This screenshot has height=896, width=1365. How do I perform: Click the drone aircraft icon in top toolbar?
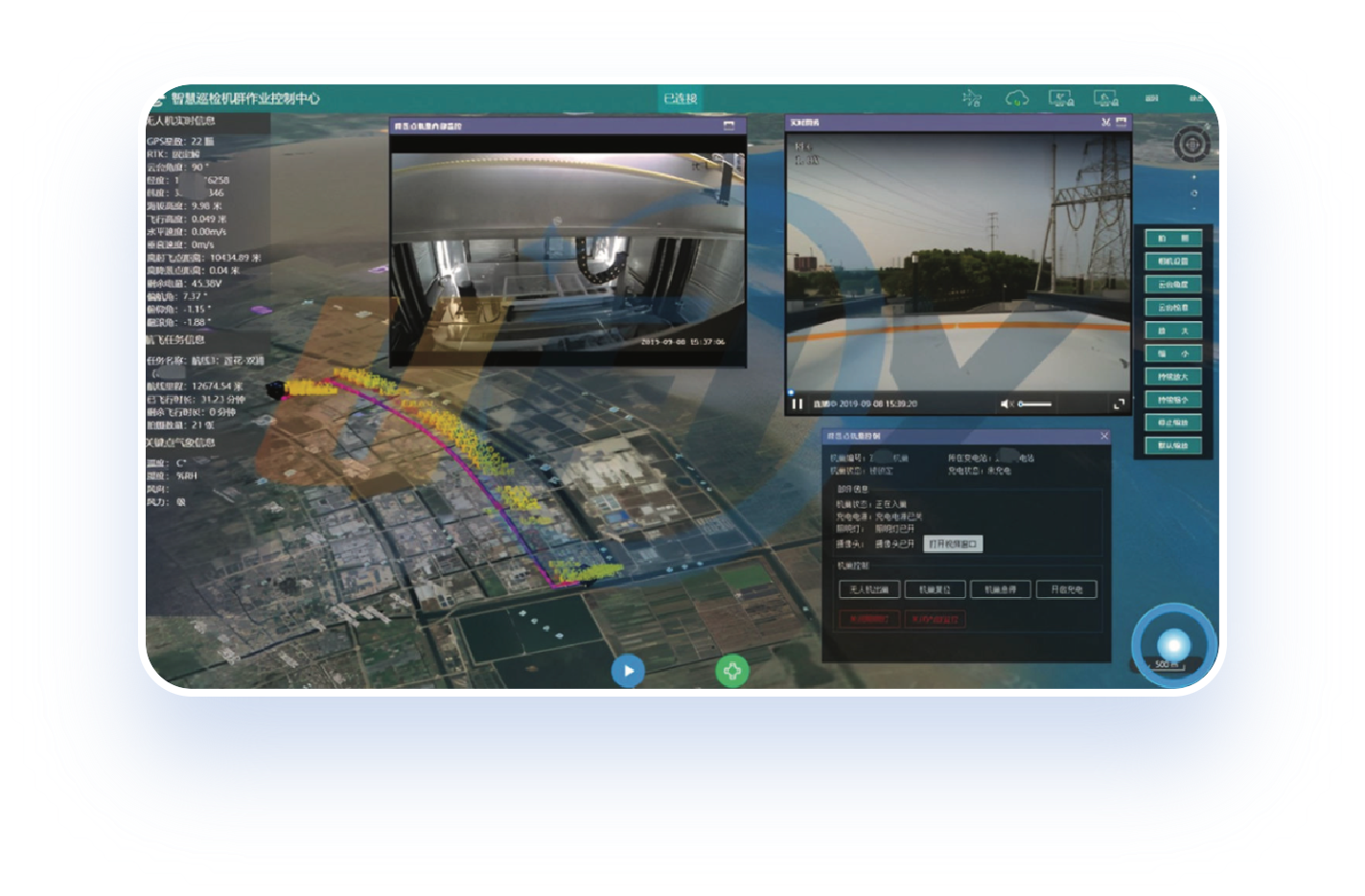click(972, 98)
